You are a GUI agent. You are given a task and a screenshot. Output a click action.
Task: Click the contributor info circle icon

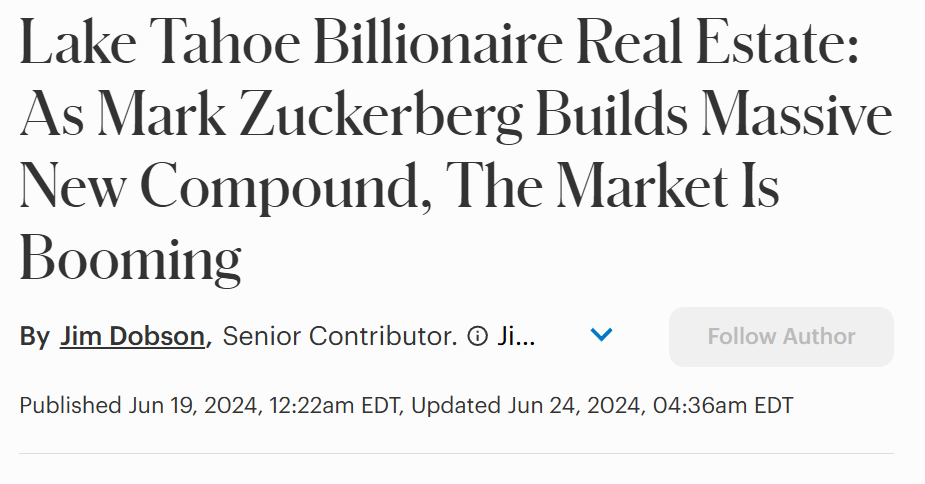[477, 336]
